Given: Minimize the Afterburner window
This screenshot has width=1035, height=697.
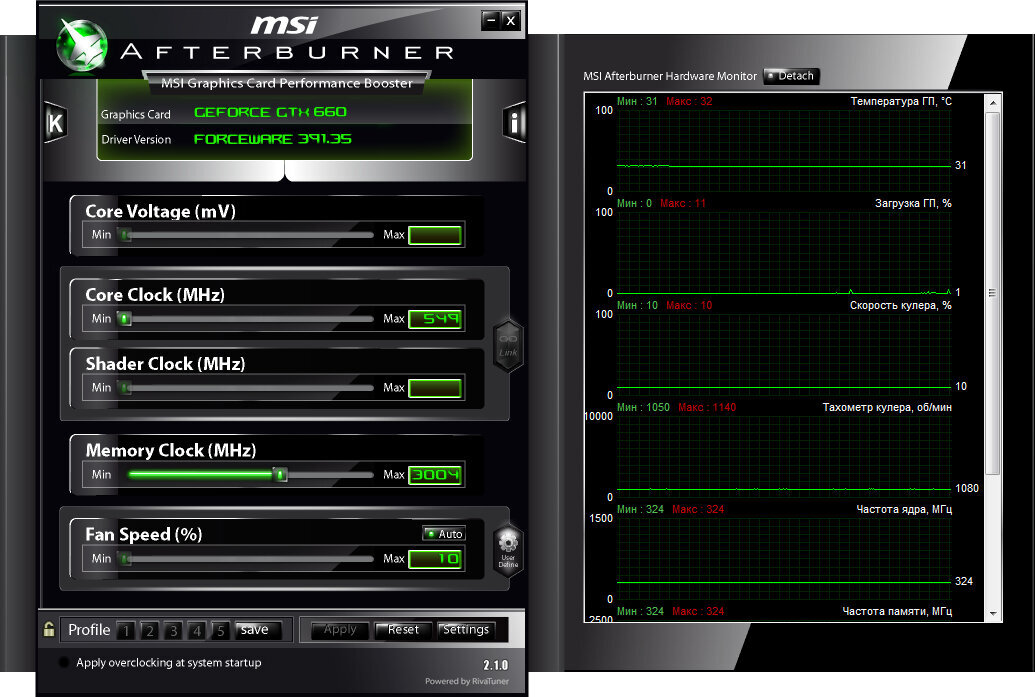Looking at the screenshot, I should pyautogui.click(x=490, y=20).
